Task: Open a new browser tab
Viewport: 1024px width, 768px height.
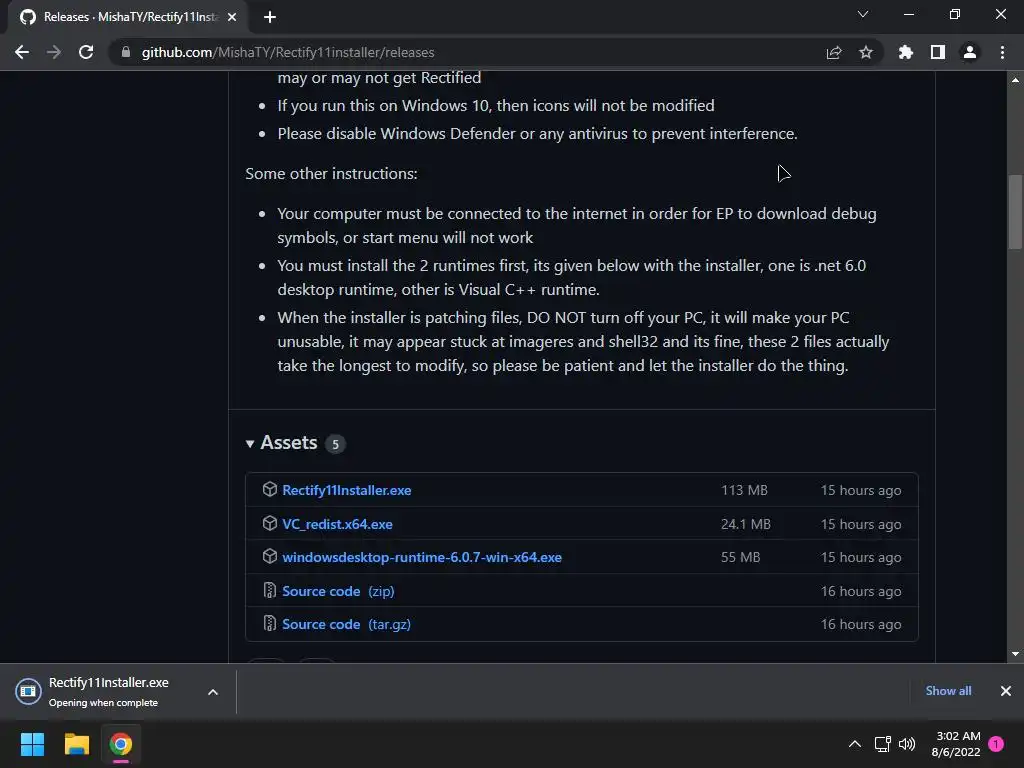Action: coord(270,17)
